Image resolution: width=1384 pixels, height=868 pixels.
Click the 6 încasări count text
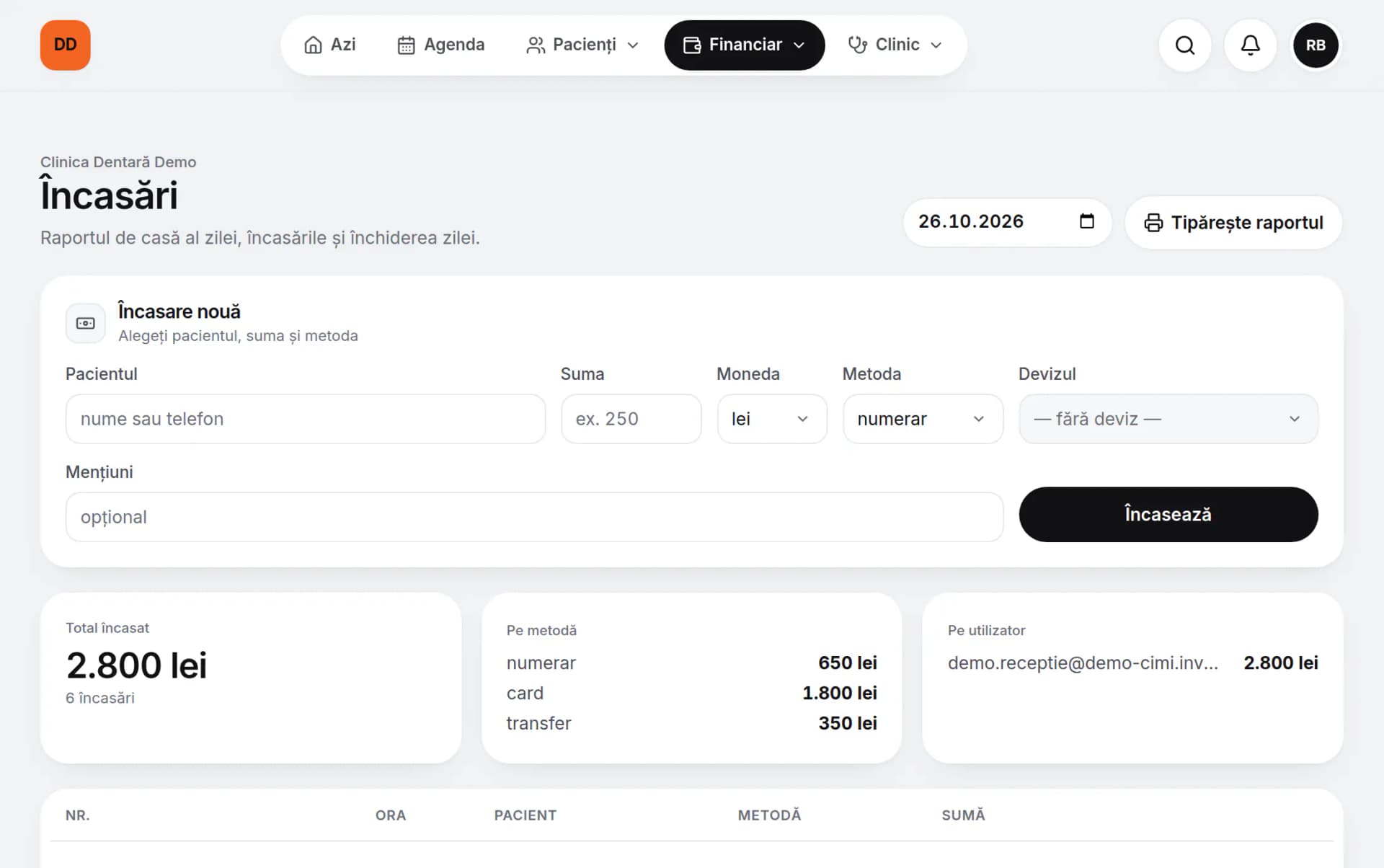[100, 698]
